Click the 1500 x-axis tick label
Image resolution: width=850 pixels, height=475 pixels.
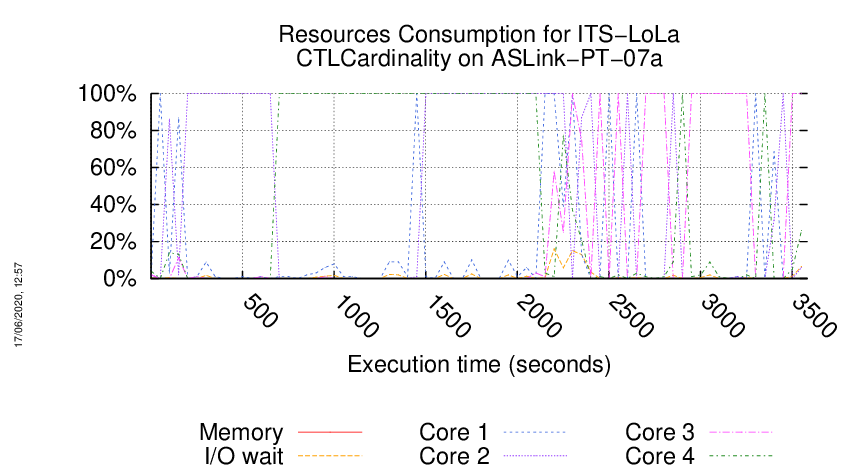click(x=448, y=316)
